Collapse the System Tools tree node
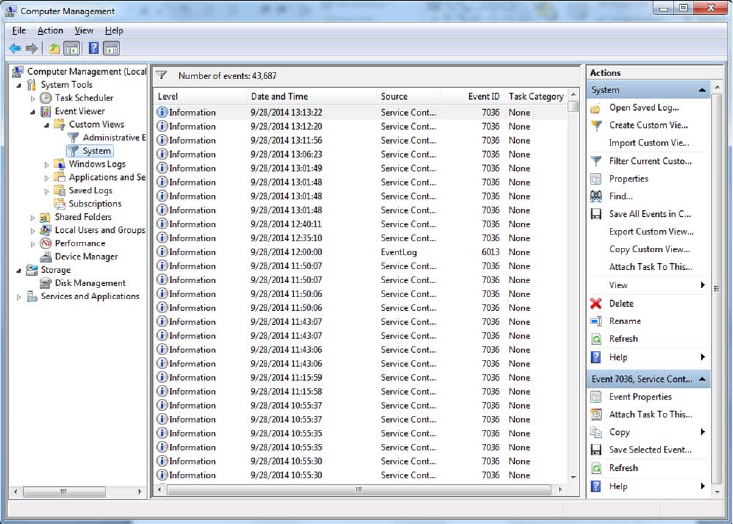 [19, 85]
